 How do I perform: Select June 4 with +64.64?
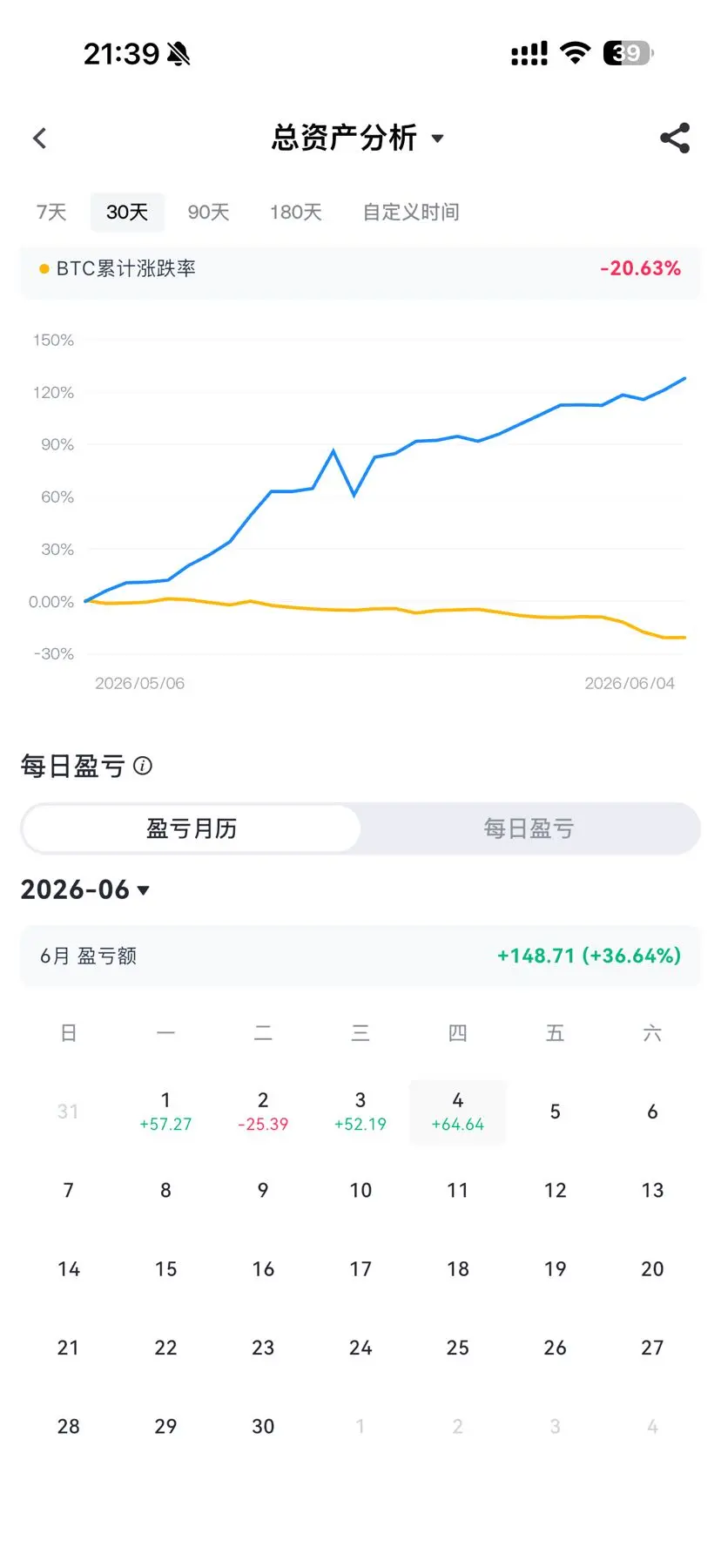pos(458,1112)
